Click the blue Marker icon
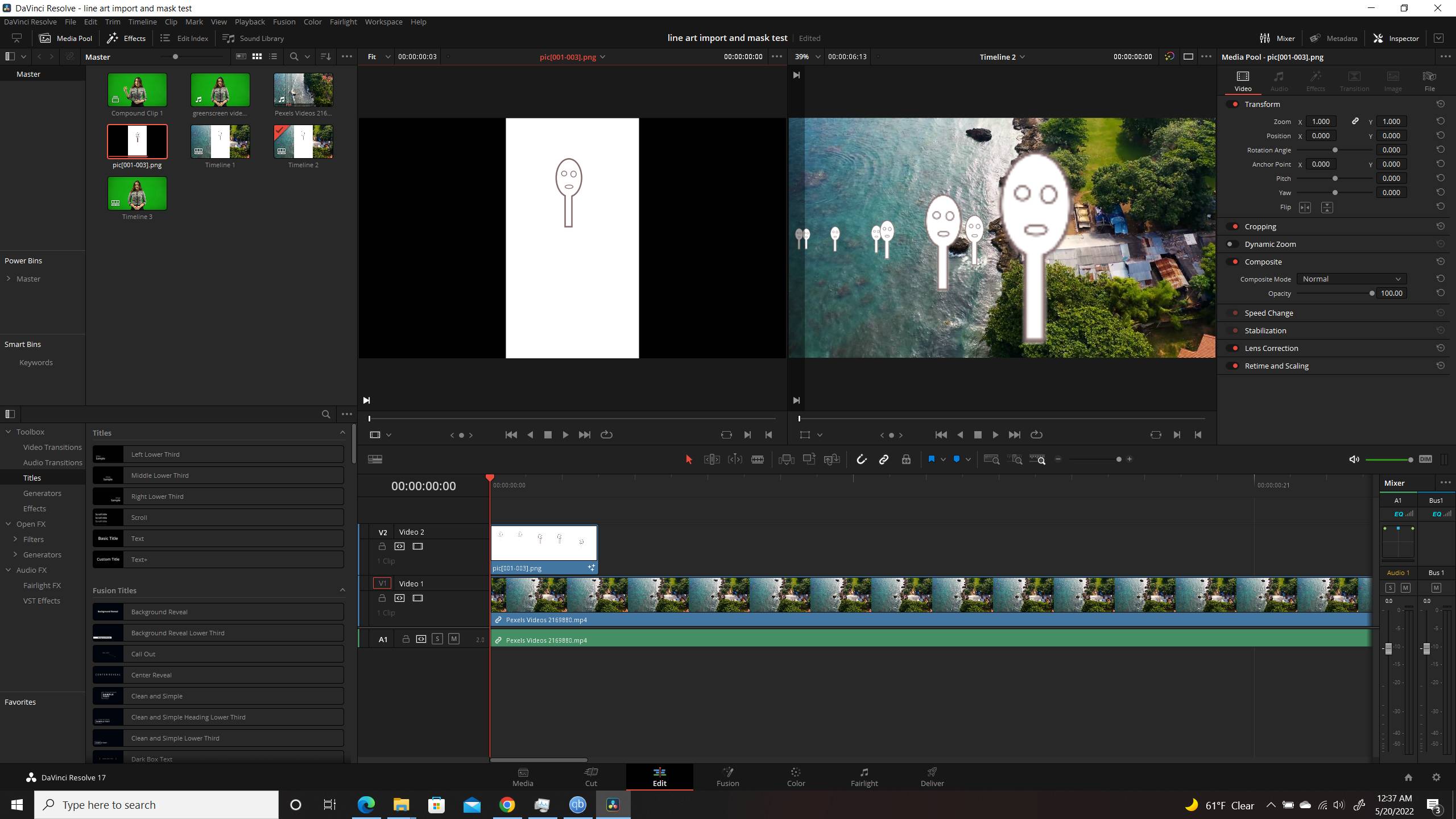Screen dimensions: 1456x819 (x=957, y=459)
